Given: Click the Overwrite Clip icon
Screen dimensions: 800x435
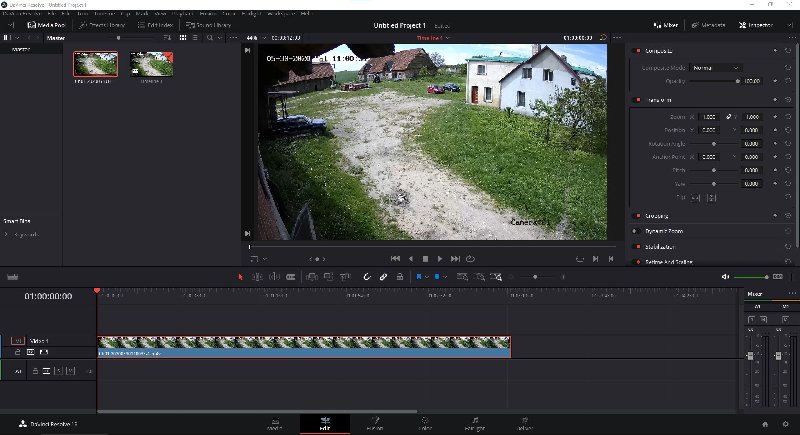Looking at the screenshot, I should (329, 277).
